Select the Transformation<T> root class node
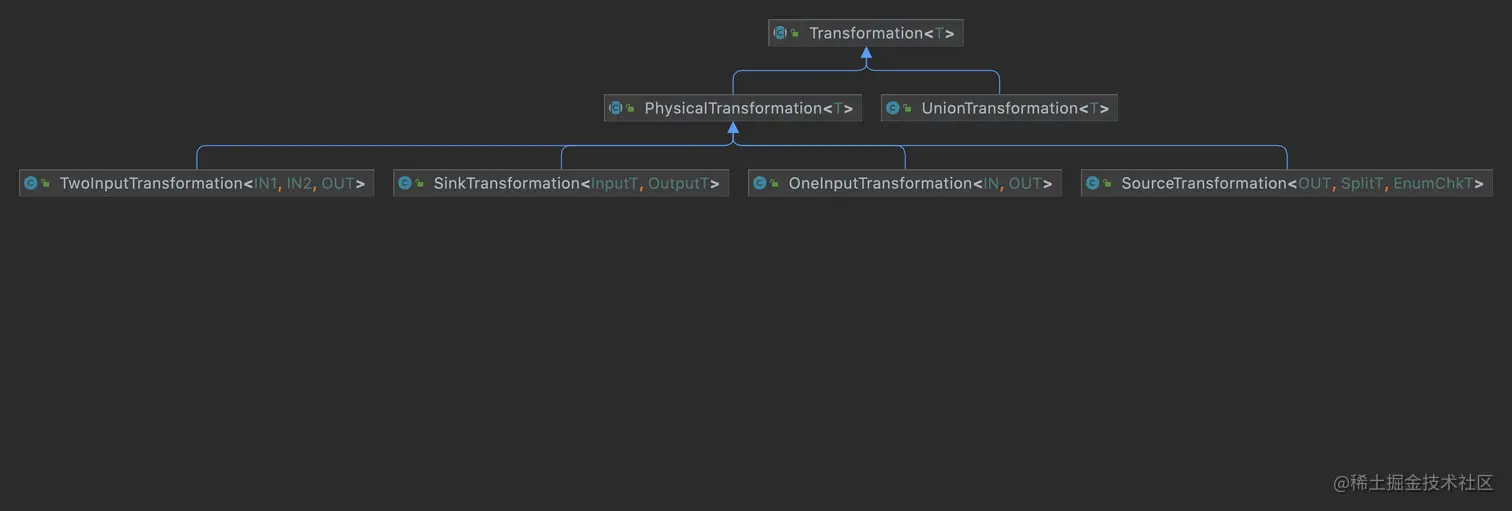This screenshot has width=1512, height=511. [866, 33]
